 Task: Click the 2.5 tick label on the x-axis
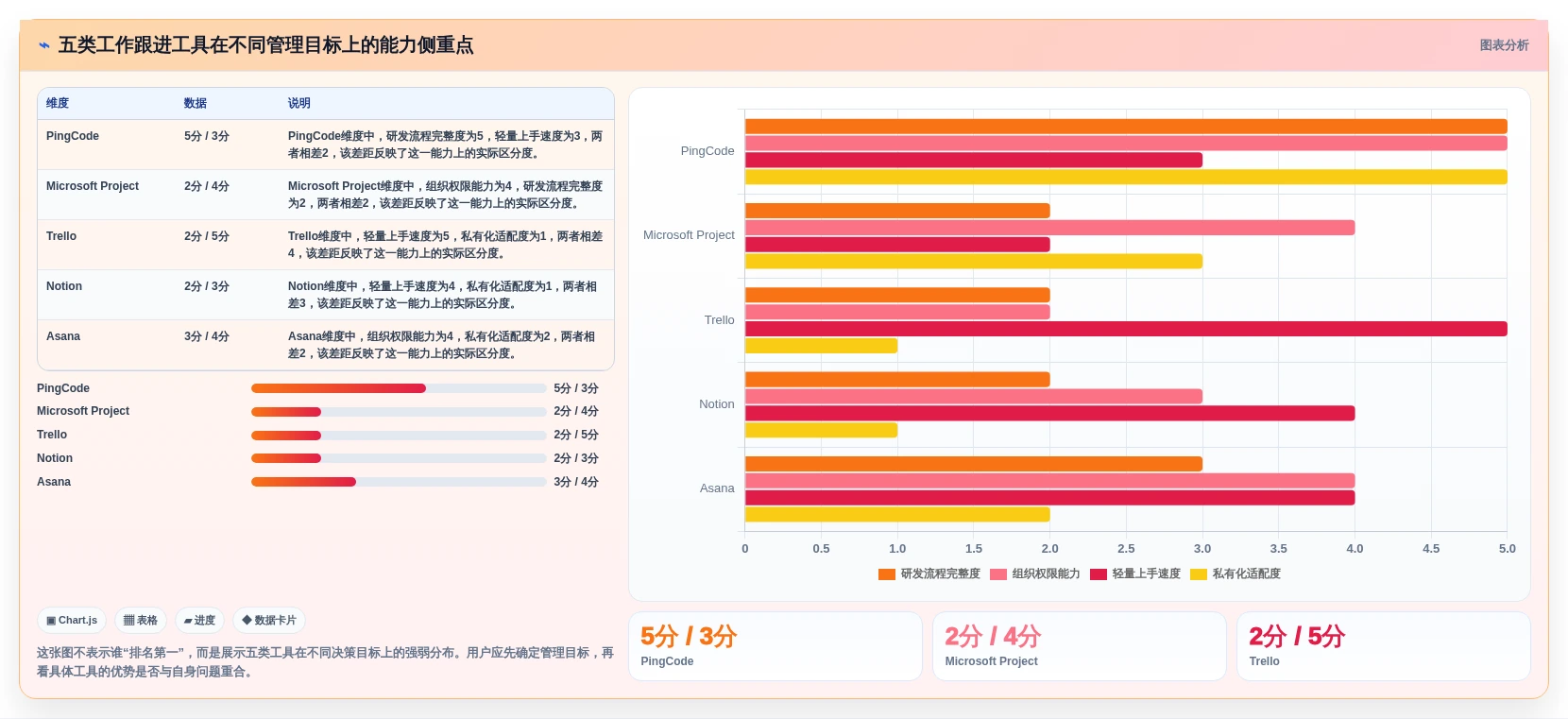(1126, 549)
